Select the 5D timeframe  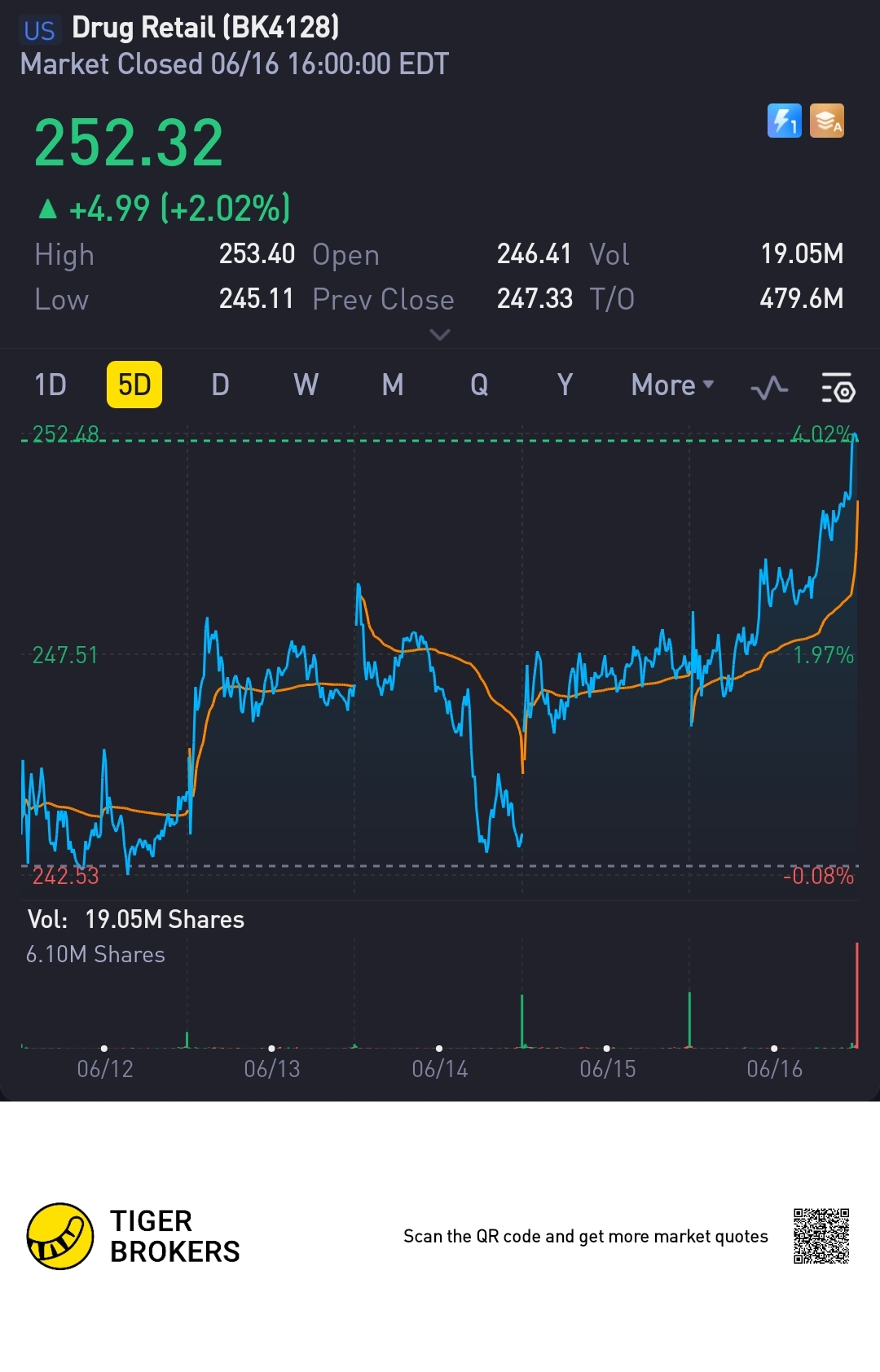(134, 385)
